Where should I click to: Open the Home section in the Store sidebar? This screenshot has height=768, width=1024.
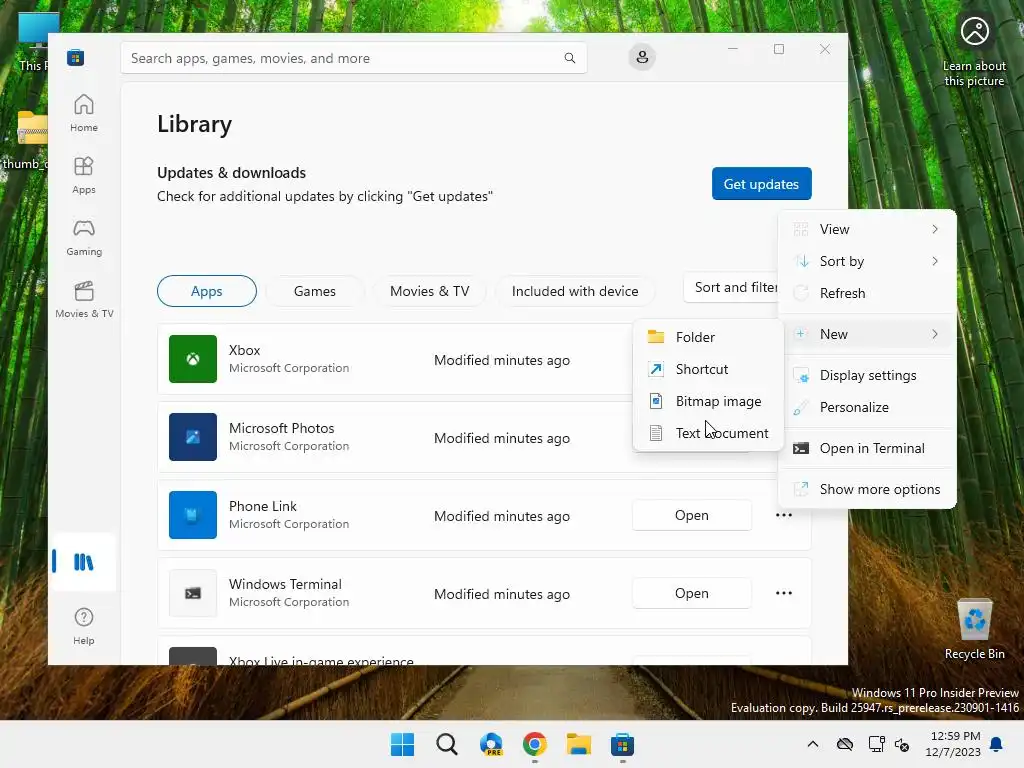[84, 113]
